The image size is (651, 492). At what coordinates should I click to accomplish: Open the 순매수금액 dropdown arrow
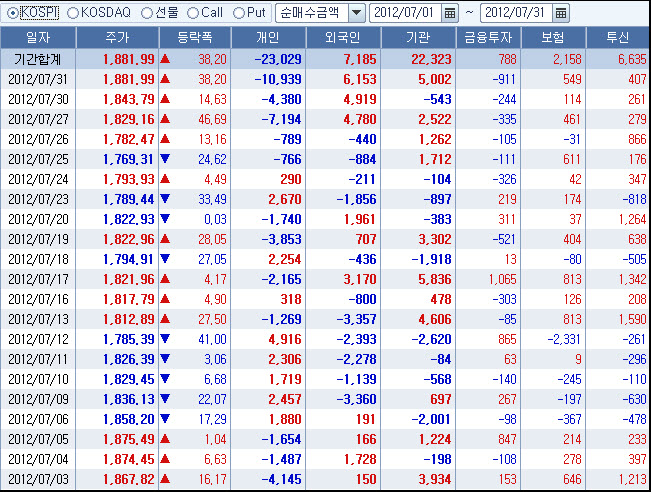pos(356,13)
